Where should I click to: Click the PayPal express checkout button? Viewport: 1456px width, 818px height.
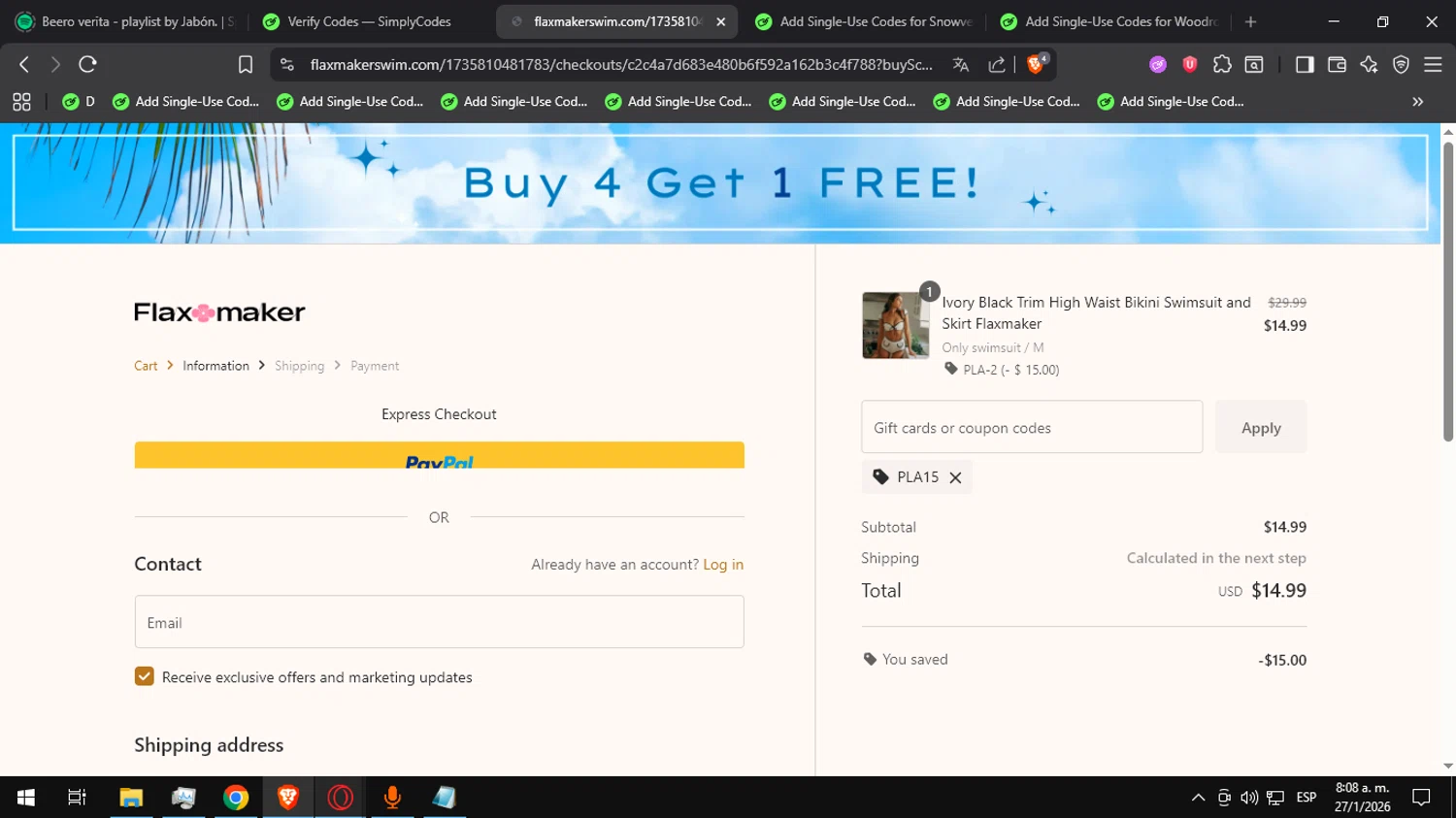click(439, 455)
